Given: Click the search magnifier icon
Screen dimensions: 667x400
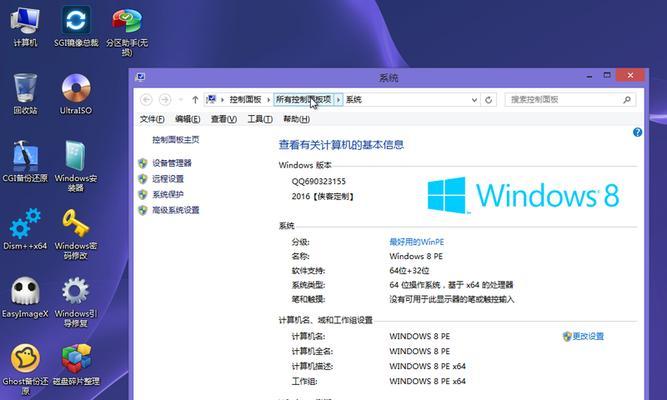Looking at the screenshot, I should [627, 100].
